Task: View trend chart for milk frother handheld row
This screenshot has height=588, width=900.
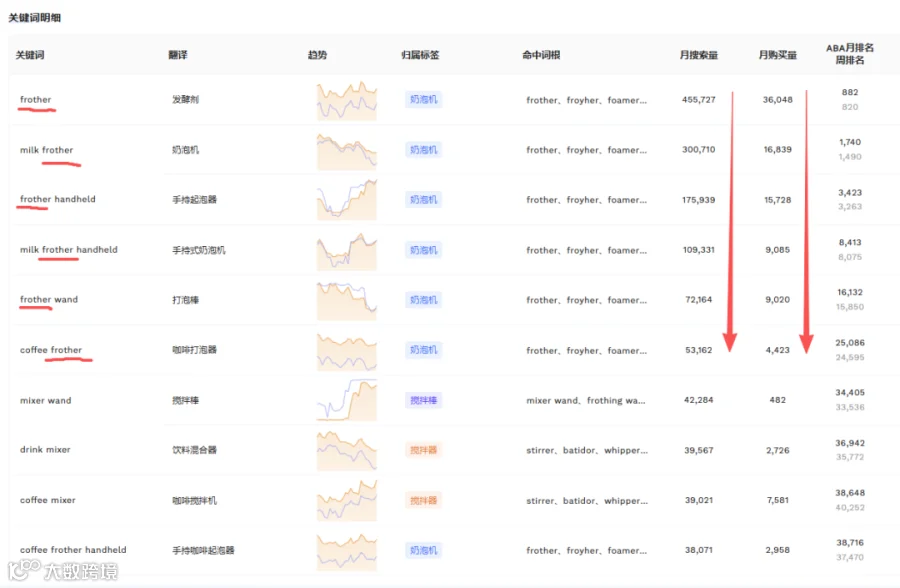Action: (347, 250)
